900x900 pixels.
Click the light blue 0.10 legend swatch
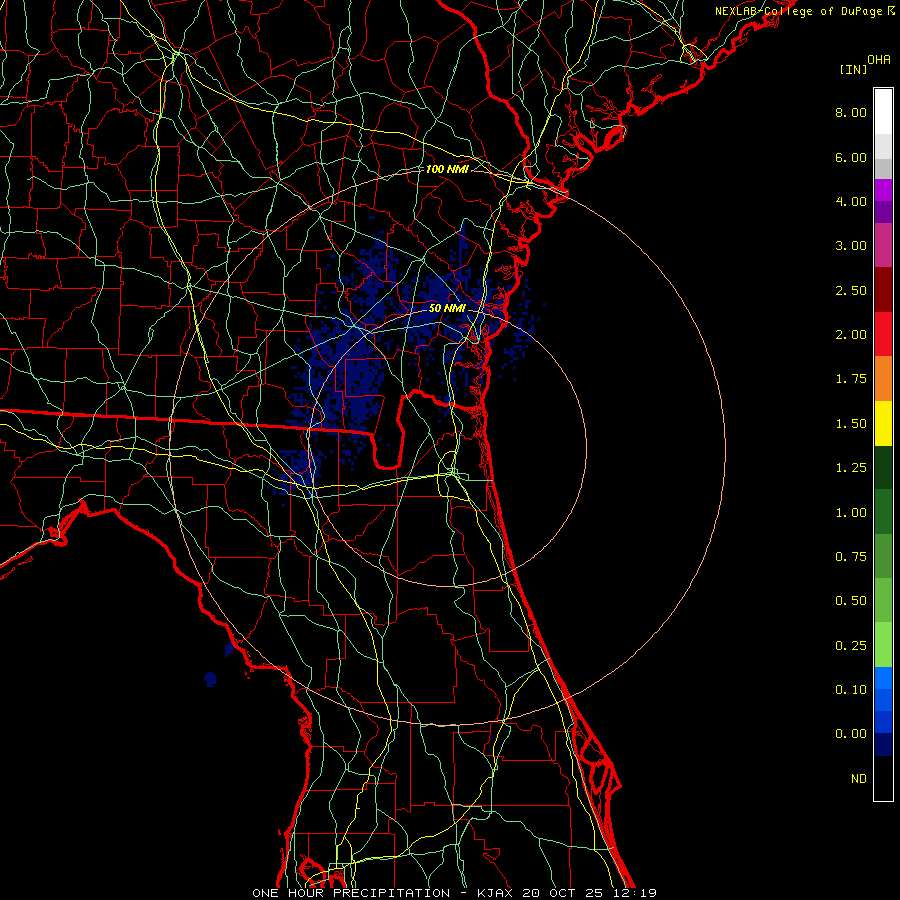point(883,678)
